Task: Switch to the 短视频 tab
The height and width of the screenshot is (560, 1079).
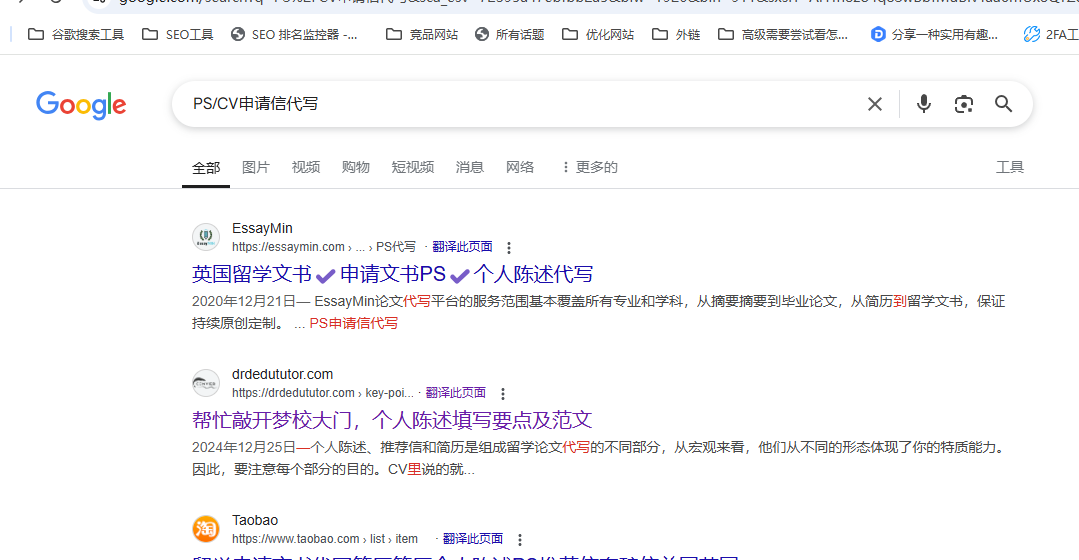Action: coord(413,167)
